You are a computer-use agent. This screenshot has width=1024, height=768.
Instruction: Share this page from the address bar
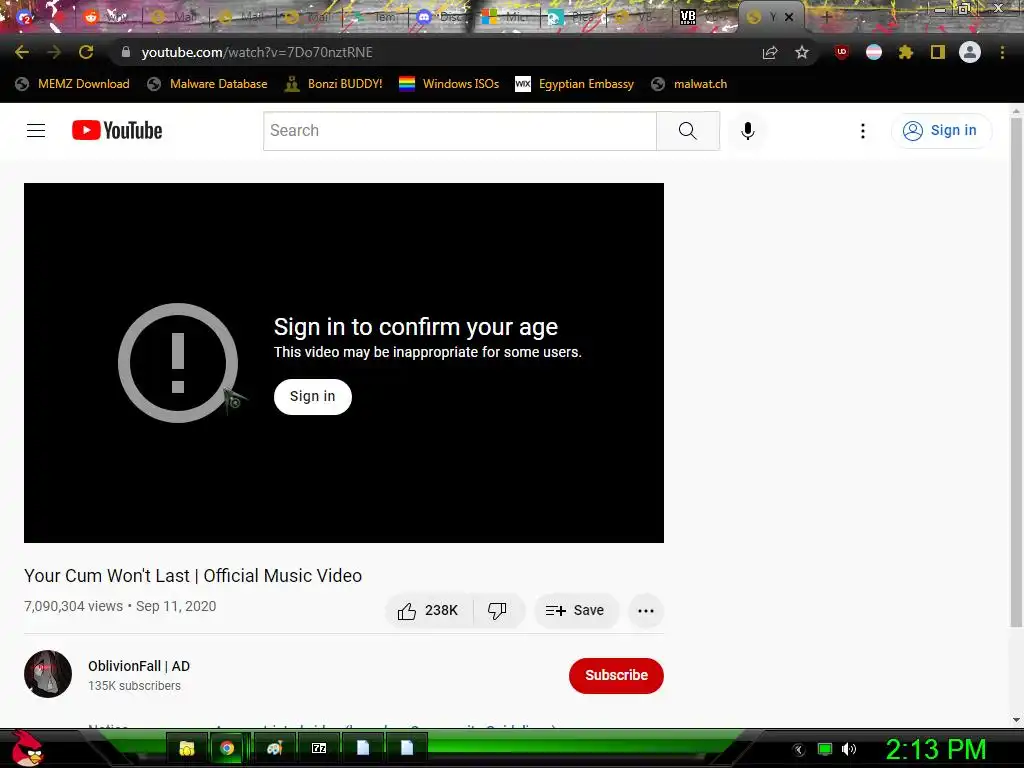point(770,53)
